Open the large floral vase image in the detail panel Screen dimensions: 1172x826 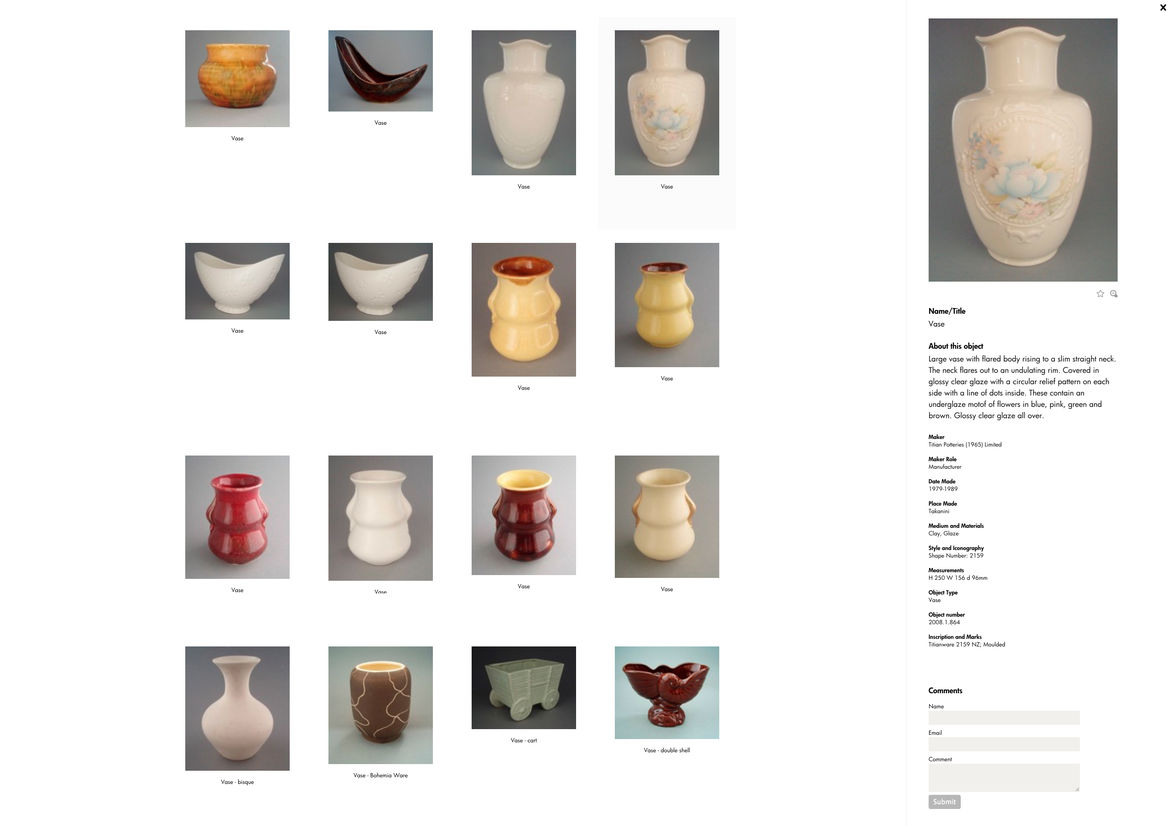coord(1023,150)
